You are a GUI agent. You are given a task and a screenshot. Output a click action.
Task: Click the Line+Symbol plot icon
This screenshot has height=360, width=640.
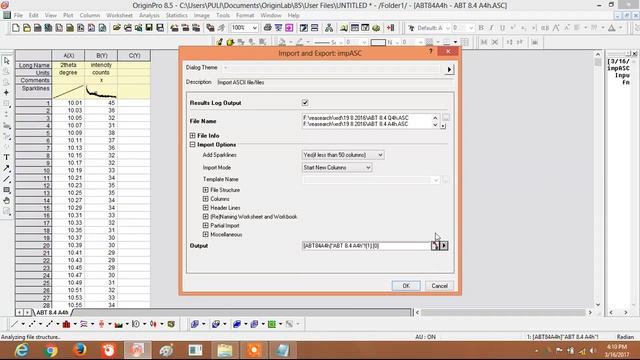click(49, 324)
